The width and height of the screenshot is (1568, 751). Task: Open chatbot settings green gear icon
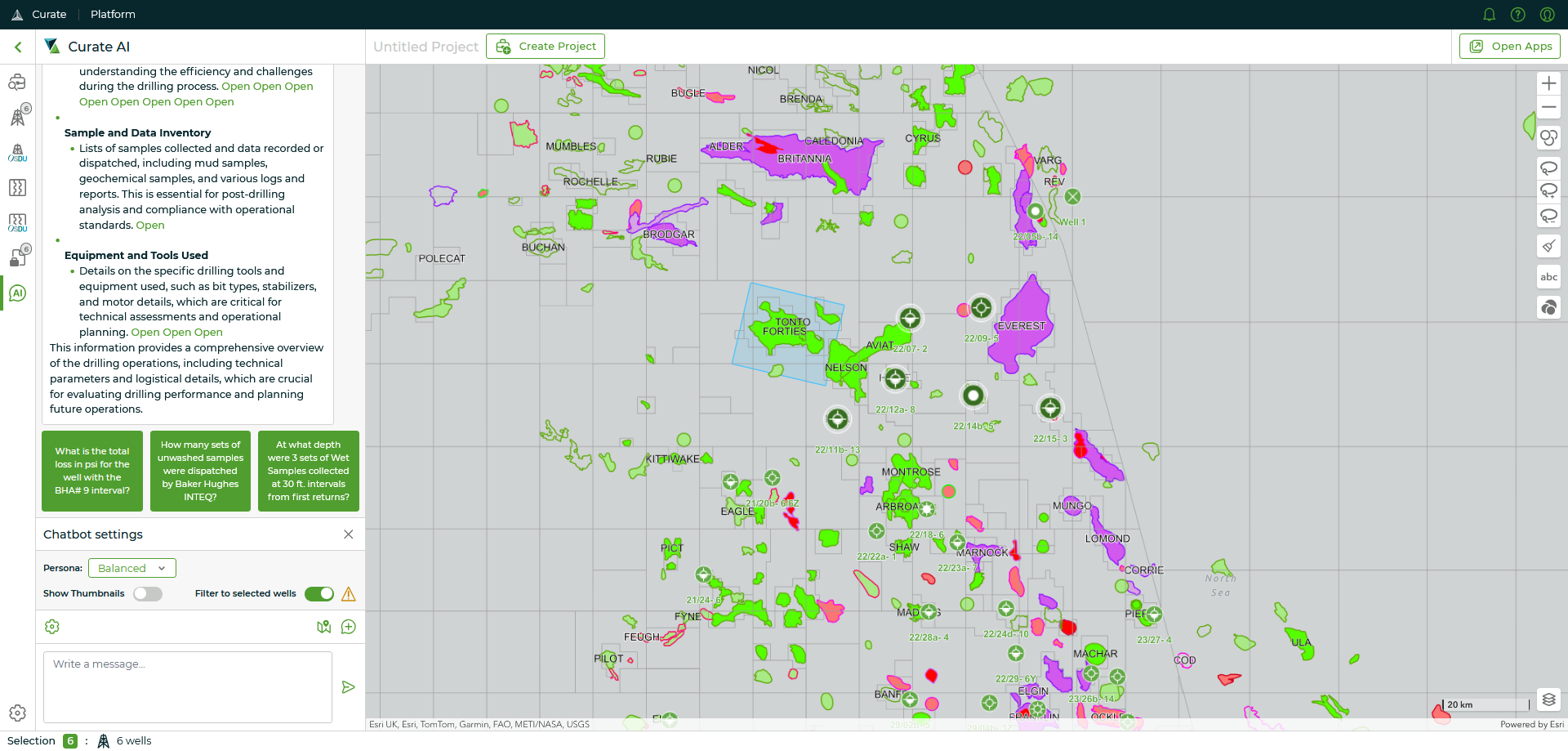(52, 627)
